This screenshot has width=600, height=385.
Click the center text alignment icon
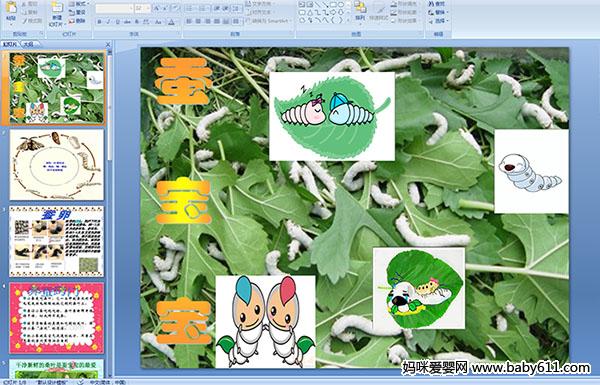[198, 21]
